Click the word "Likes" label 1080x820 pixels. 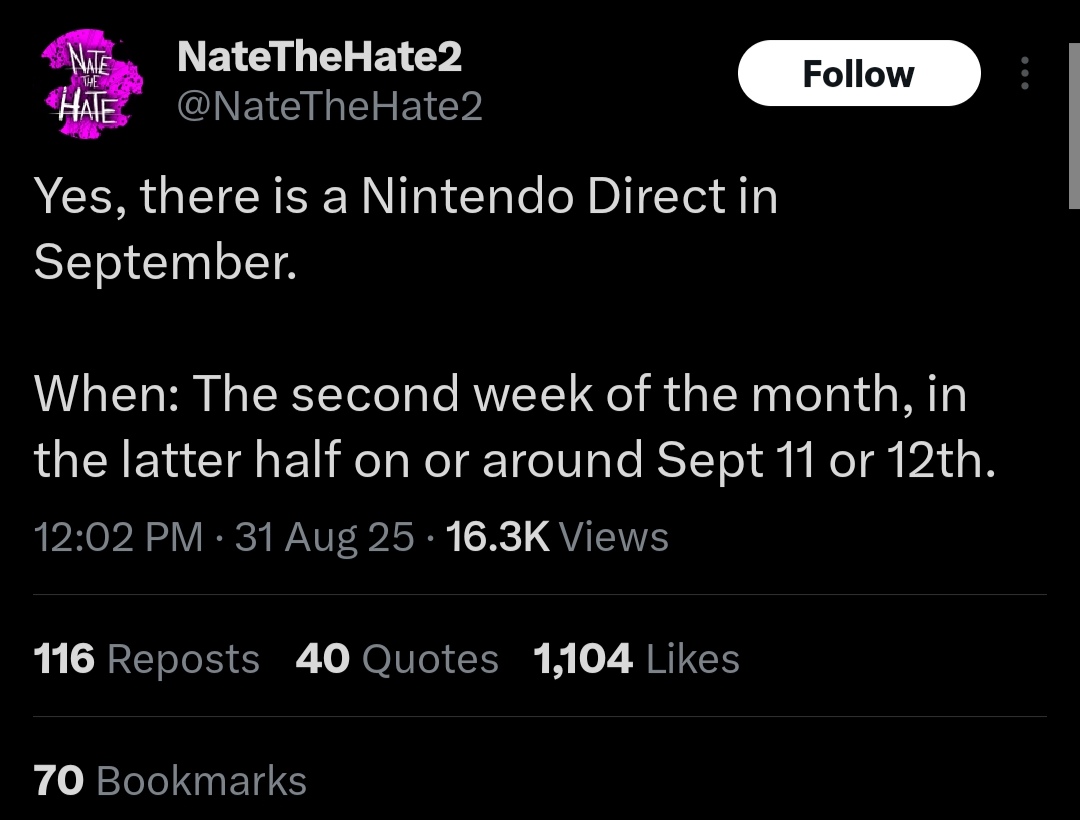[692, 658]
